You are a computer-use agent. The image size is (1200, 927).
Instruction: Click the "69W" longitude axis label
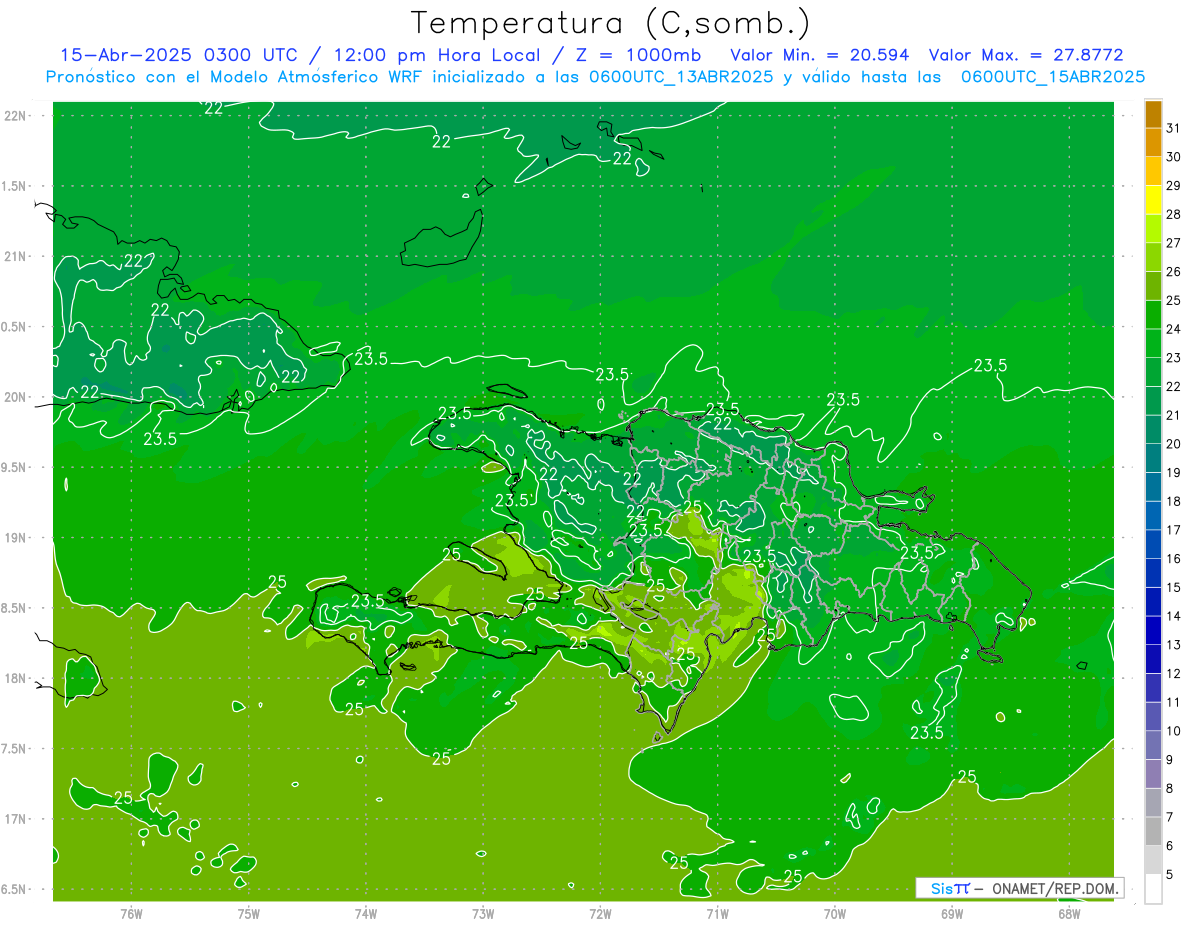tap(952, 914)
